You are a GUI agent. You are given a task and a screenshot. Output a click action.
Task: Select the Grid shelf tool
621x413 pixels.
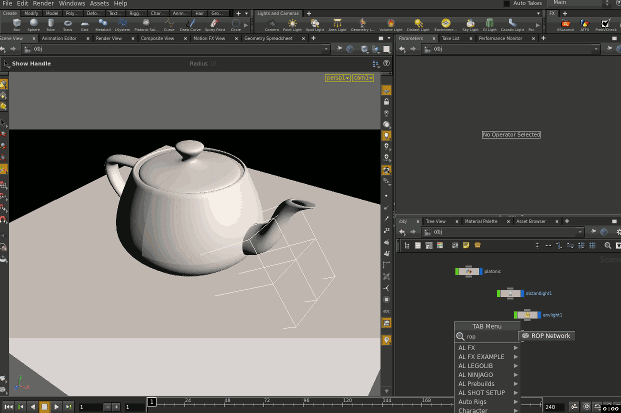point(84,25)
